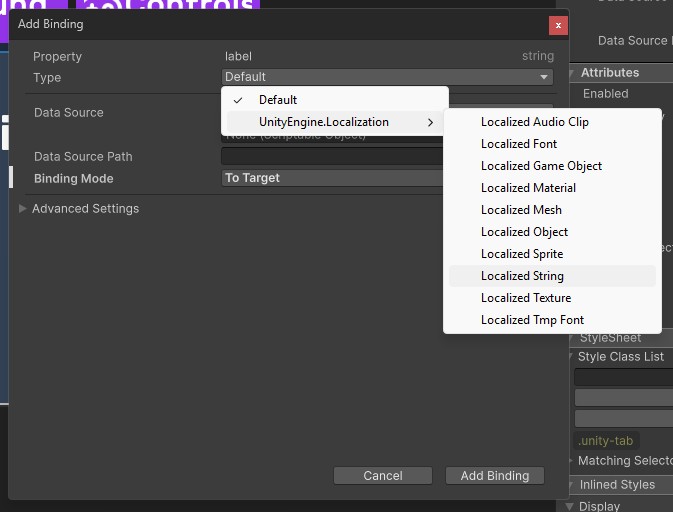Select Localized Game Object entry
The width and height of the screenshot is (673, 512).
click(541, 166)
